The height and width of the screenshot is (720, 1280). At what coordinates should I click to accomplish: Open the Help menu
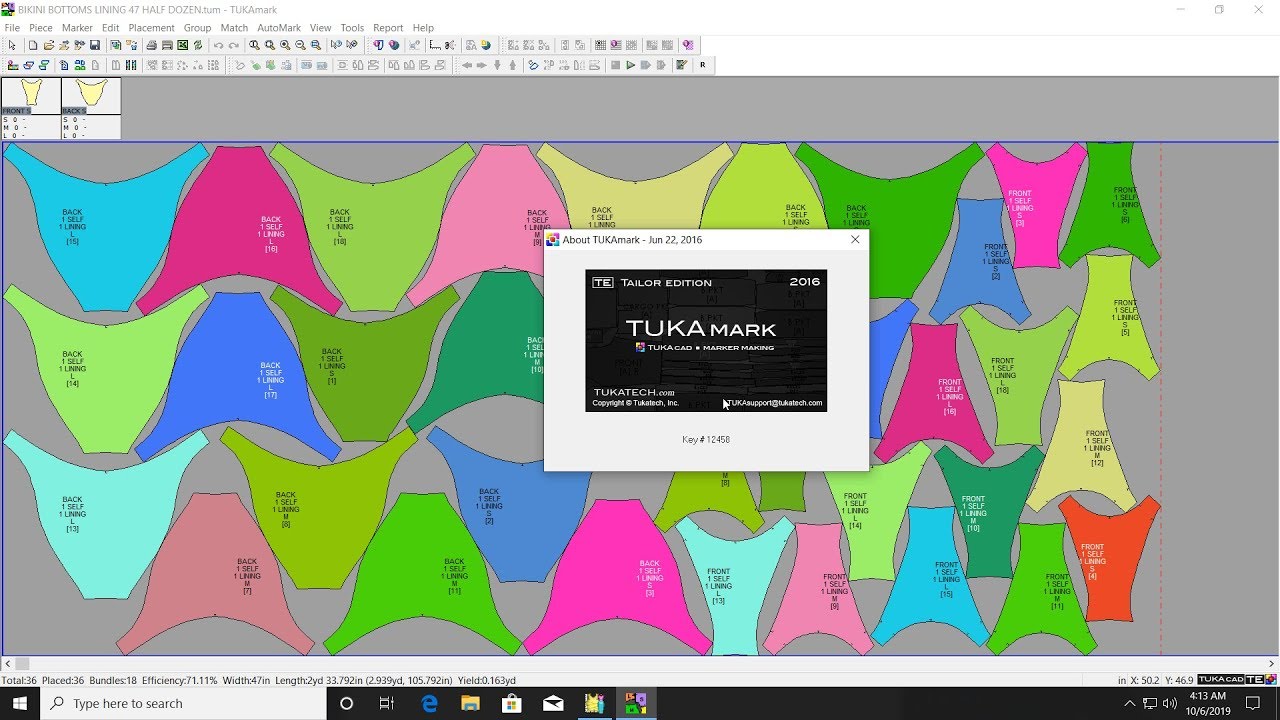[423, 28]
